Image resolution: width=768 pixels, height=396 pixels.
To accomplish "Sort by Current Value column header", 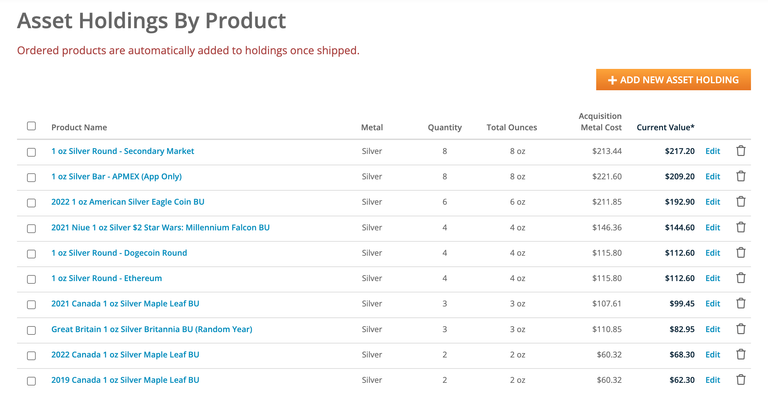I will coord(665,127).
